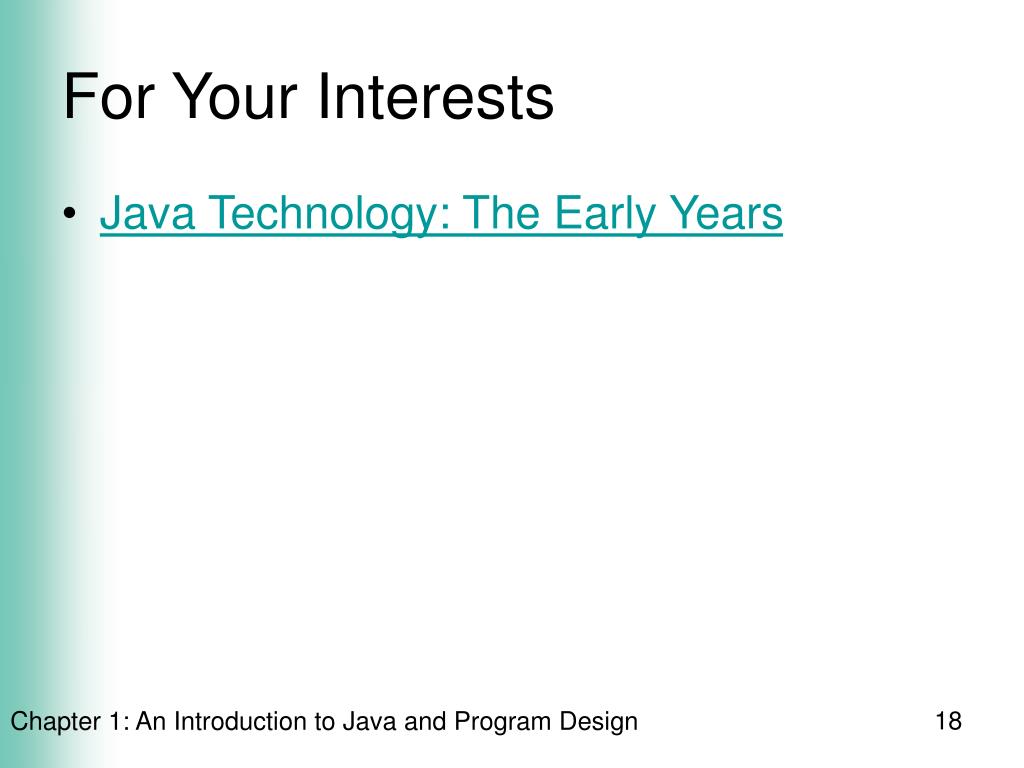Click the bullet point before the Java link

[71, 214]
